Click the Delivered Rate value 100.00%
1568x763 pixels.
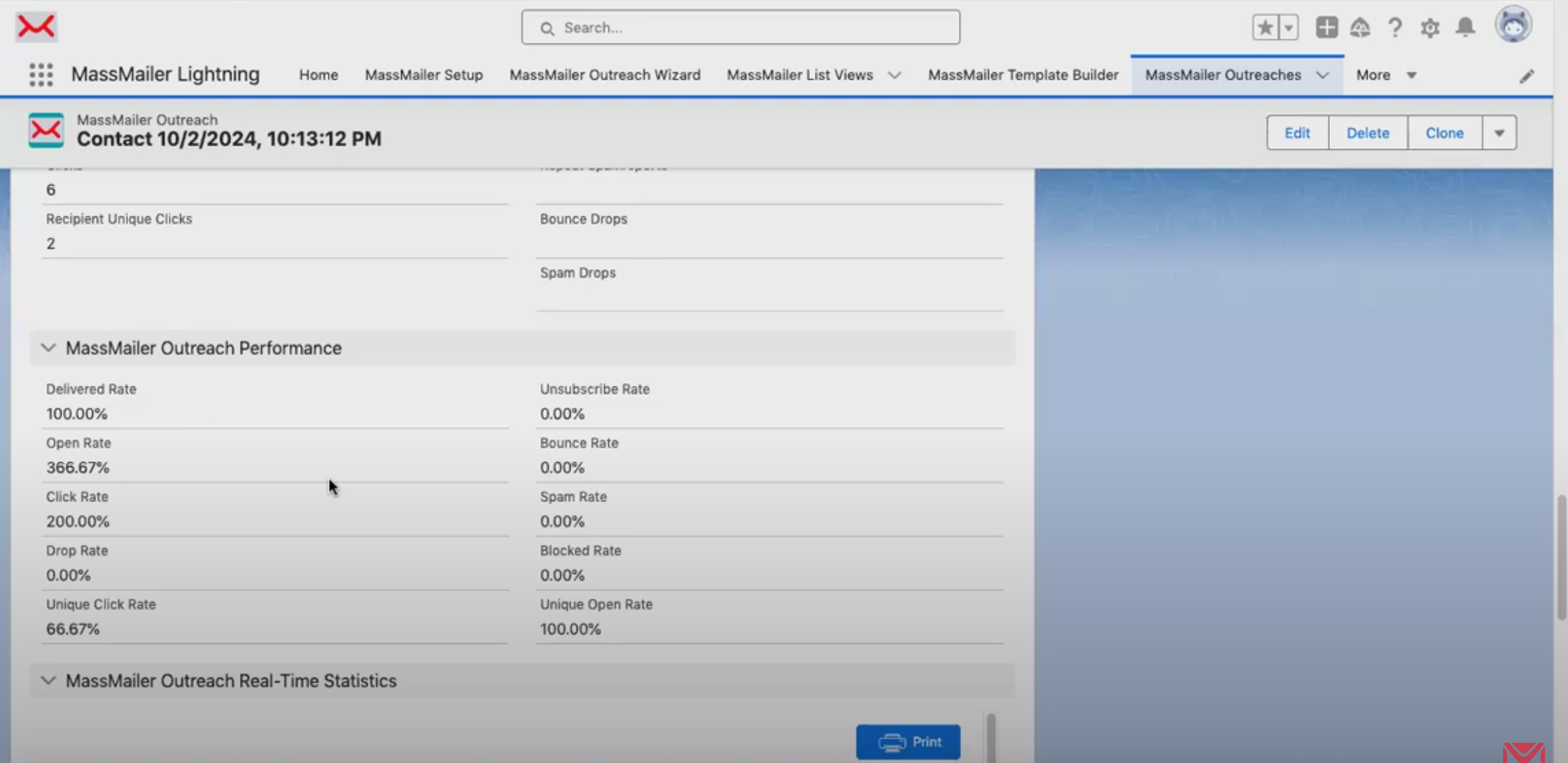(x=76, y=414)
